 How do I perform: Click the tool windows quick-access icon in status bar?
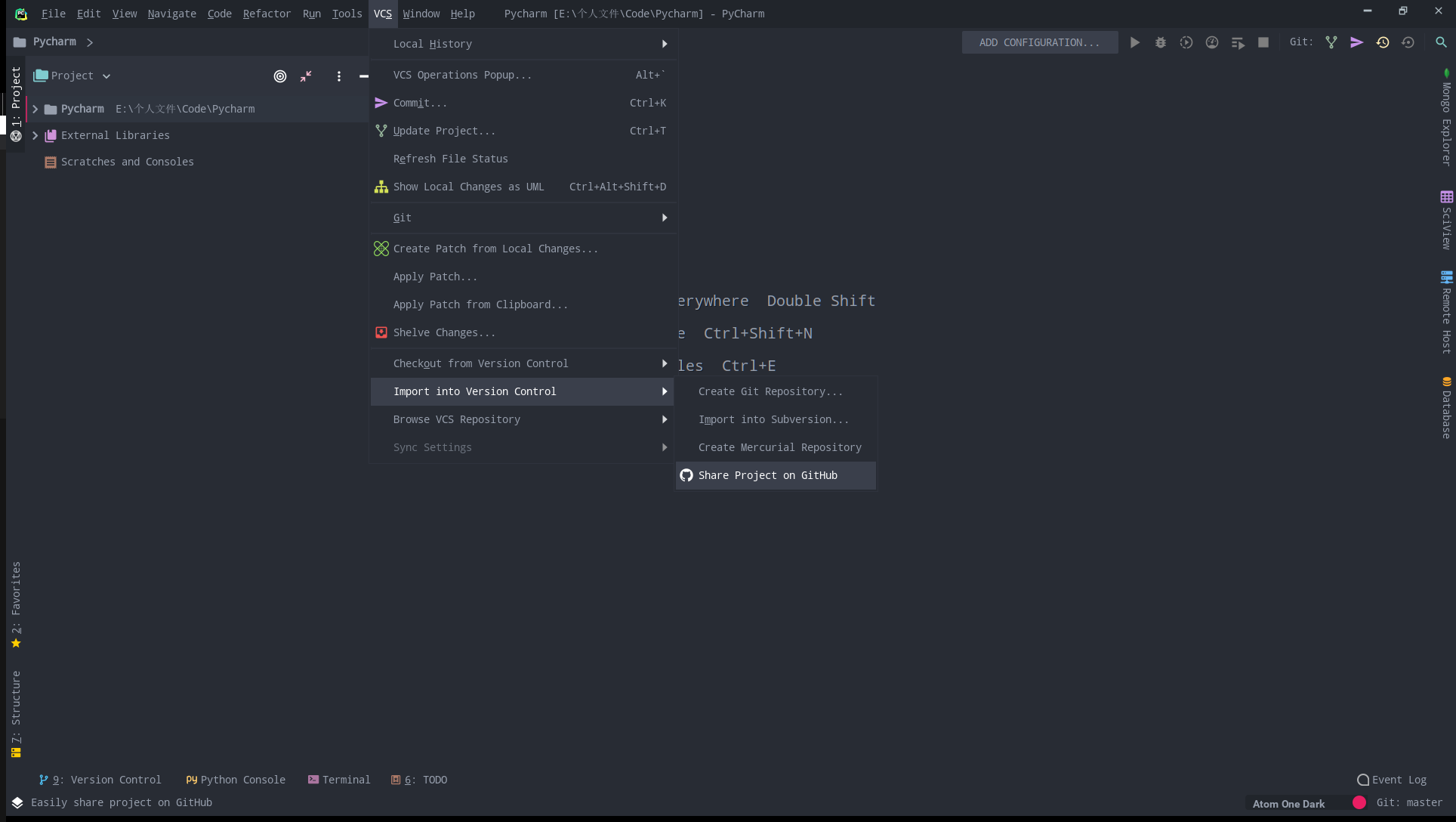tap(17, 802)
